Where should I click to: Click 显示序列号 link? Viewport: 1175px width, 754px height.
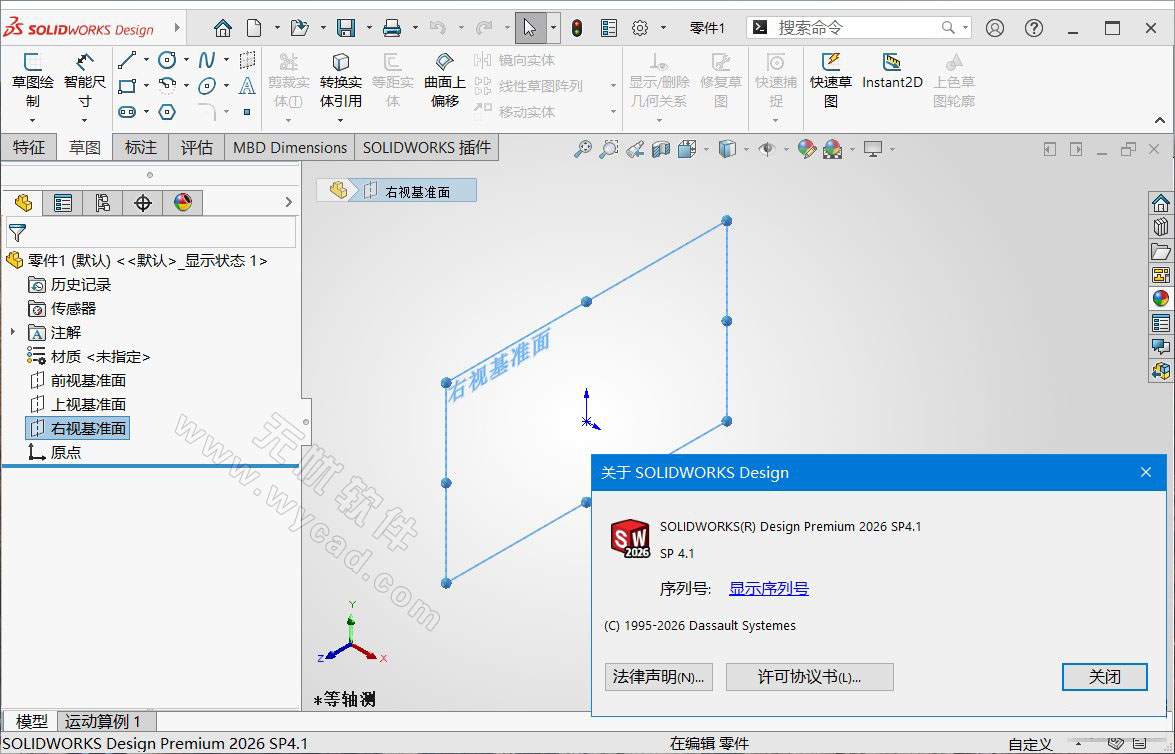click(769, 588)
